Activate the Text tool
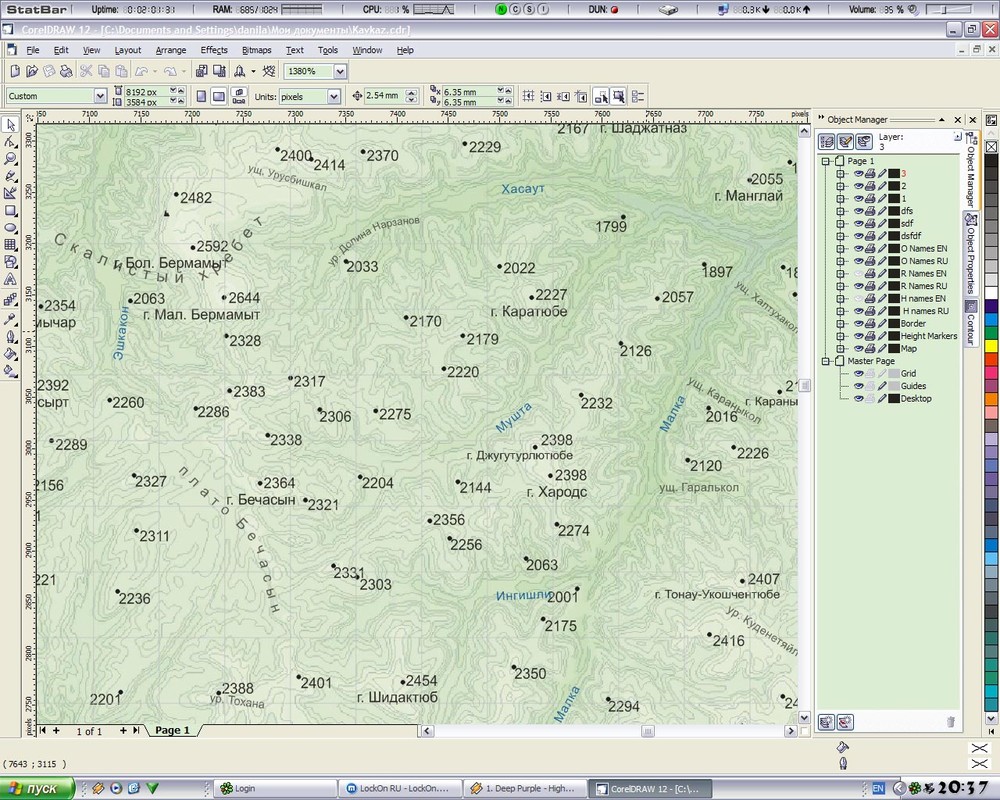The image size is (1000, 800). [10, 279]
